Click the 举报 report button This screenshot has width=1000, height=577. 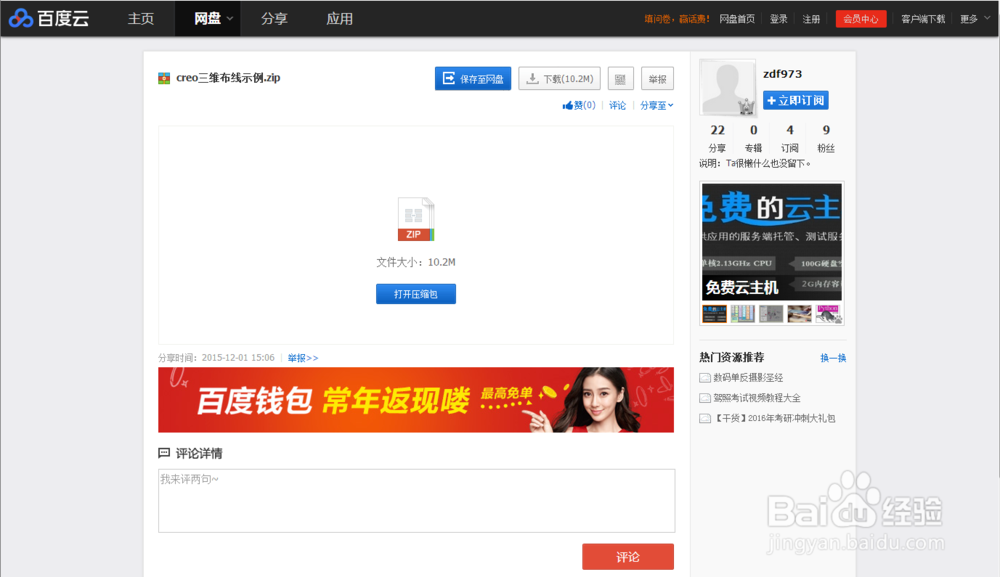pyautogui.click(x=657, y=79)
